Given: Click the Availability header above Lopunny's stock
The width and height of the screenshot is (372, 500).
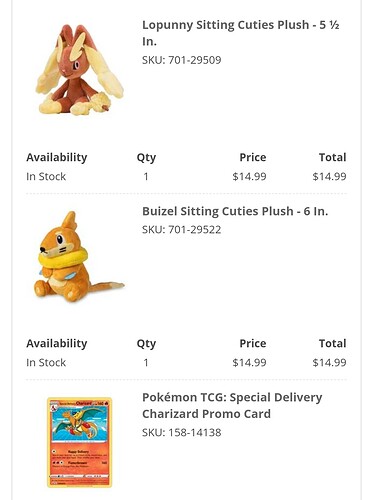Looking at the screenshot, I should point(57,157).
